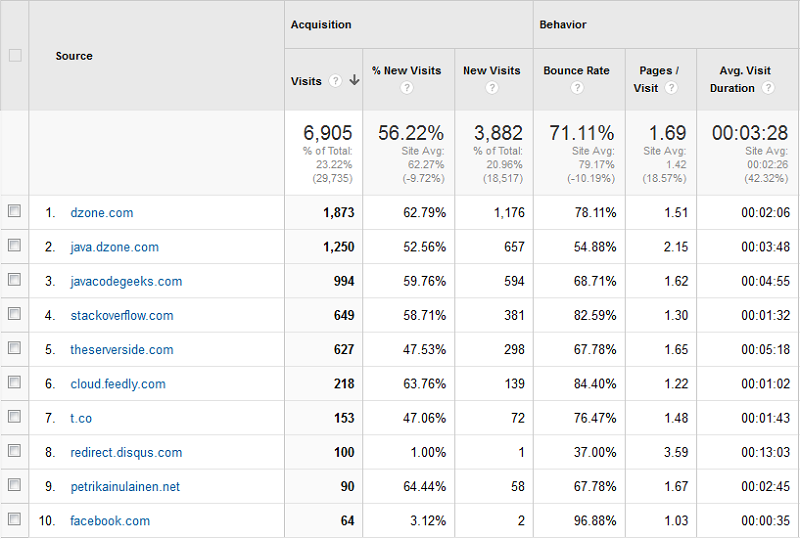Open the theserverside.com source link
The width and height of the screenshot is (800, 539).
(x=121, y=350)
